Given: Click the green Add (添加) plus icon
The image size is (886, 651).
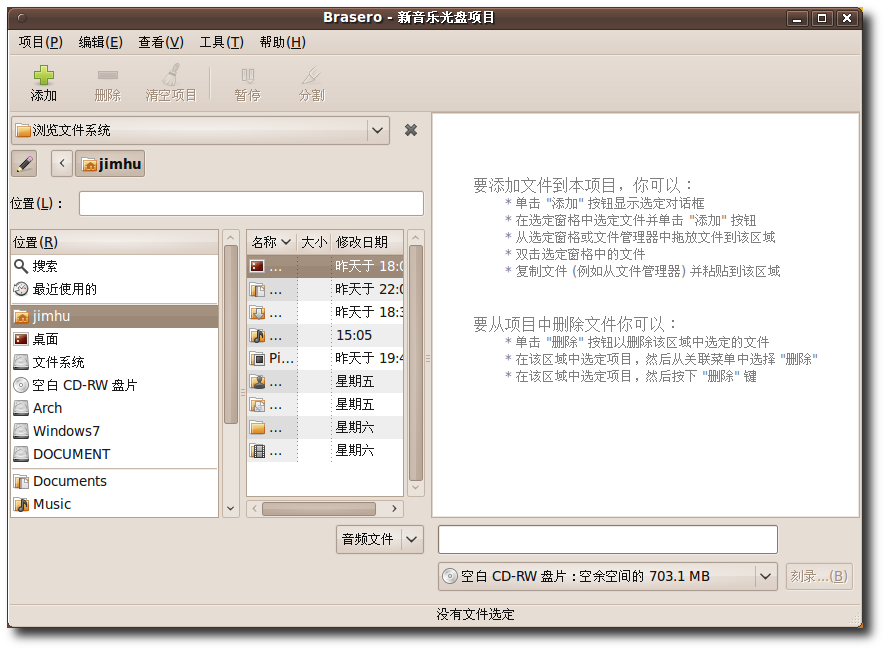Looking at the screenshot, I should (44, 75).
